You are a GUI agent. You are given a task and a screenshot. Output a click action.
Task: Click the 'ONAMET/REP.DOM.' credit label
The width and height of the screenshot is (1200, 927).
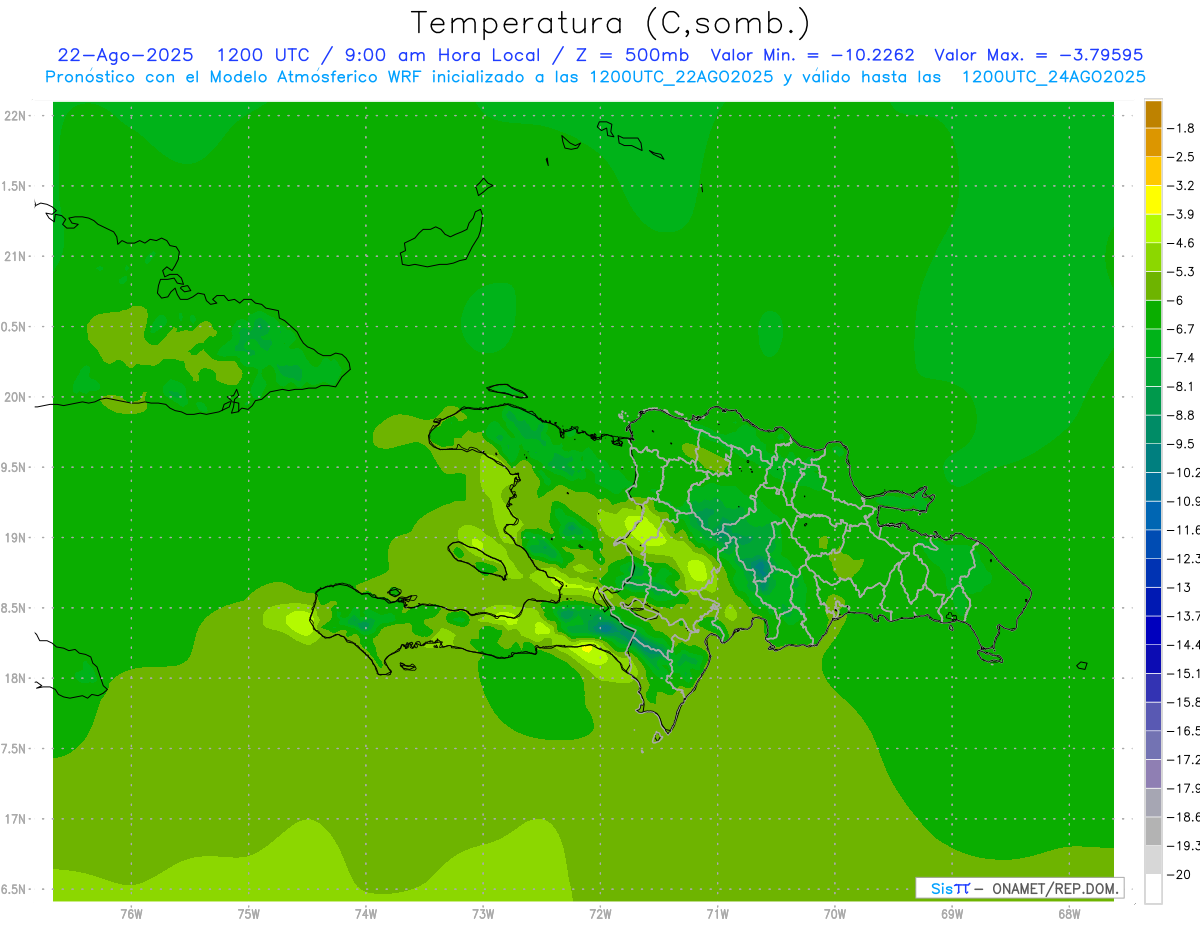[x=1054, y=888]
